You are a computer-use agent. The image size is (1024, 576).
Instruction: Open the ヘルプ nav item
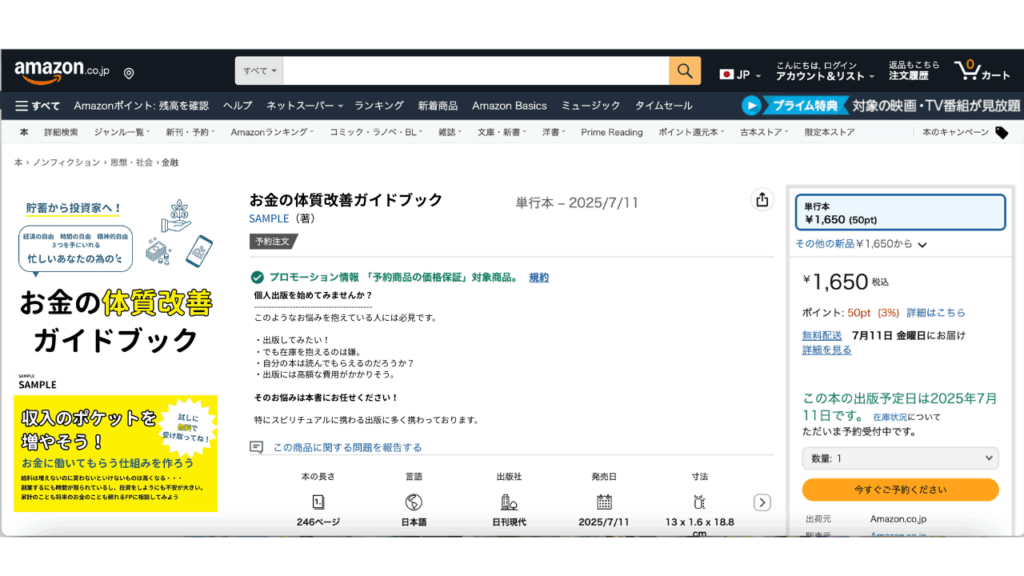click(237, 106)
